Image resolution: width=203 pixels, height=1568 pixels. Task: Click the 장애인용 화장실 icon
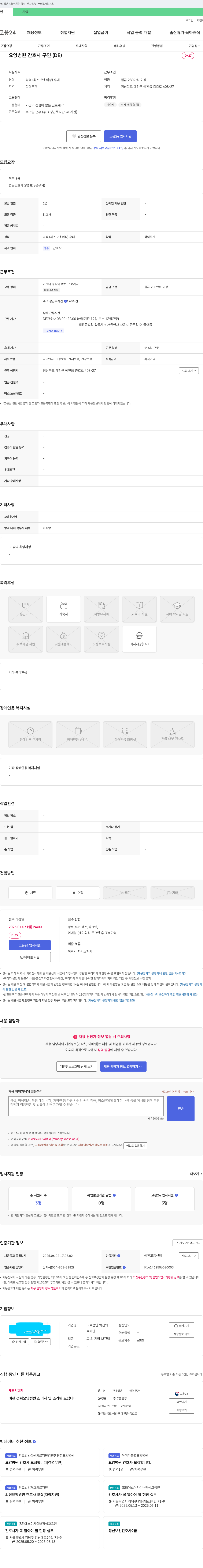[125, 735]
